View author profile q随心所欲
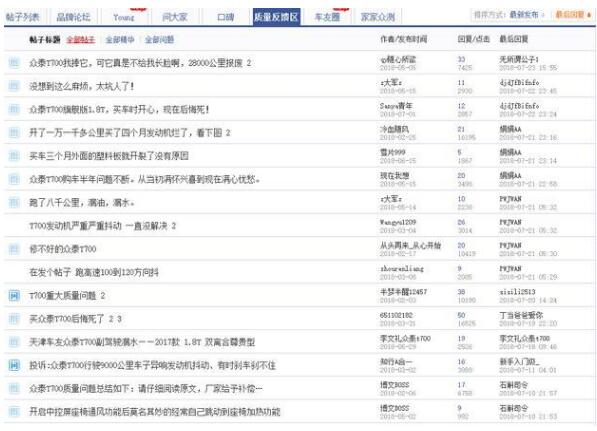This screenshot has width=597, height=431. click(398, 59)
